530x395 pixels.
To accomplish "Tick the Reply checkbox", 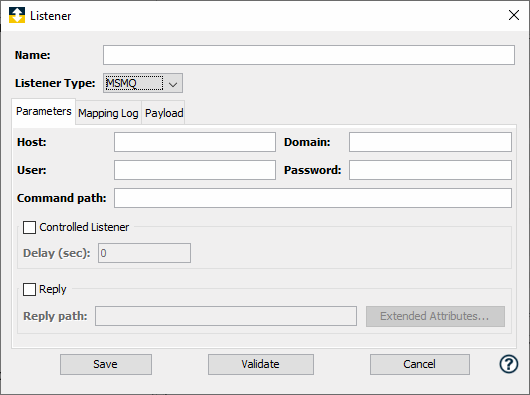I will tap(29, 289).
